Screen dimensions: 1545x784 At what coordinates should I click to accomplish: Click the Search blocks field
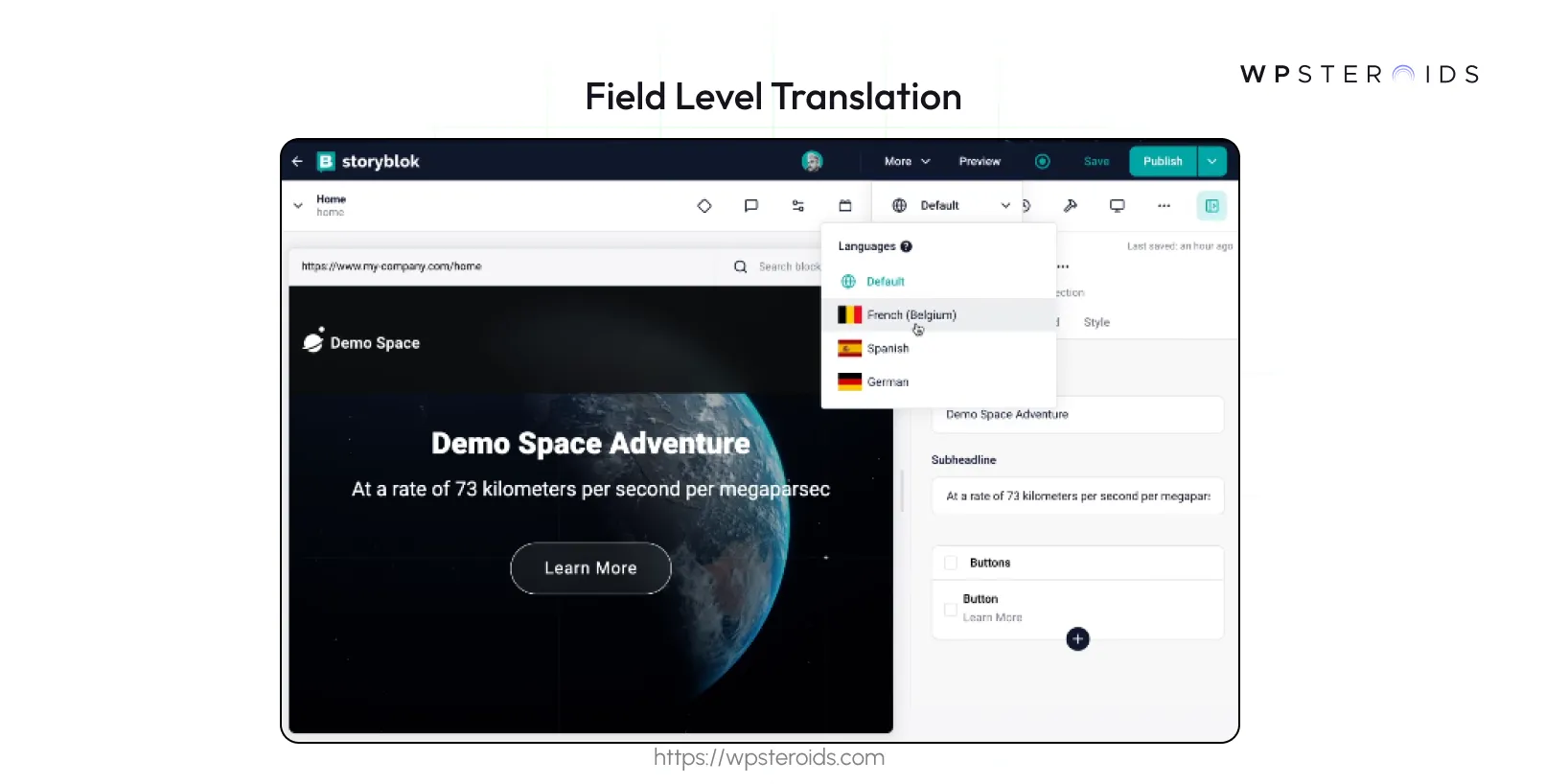point(789,266)
